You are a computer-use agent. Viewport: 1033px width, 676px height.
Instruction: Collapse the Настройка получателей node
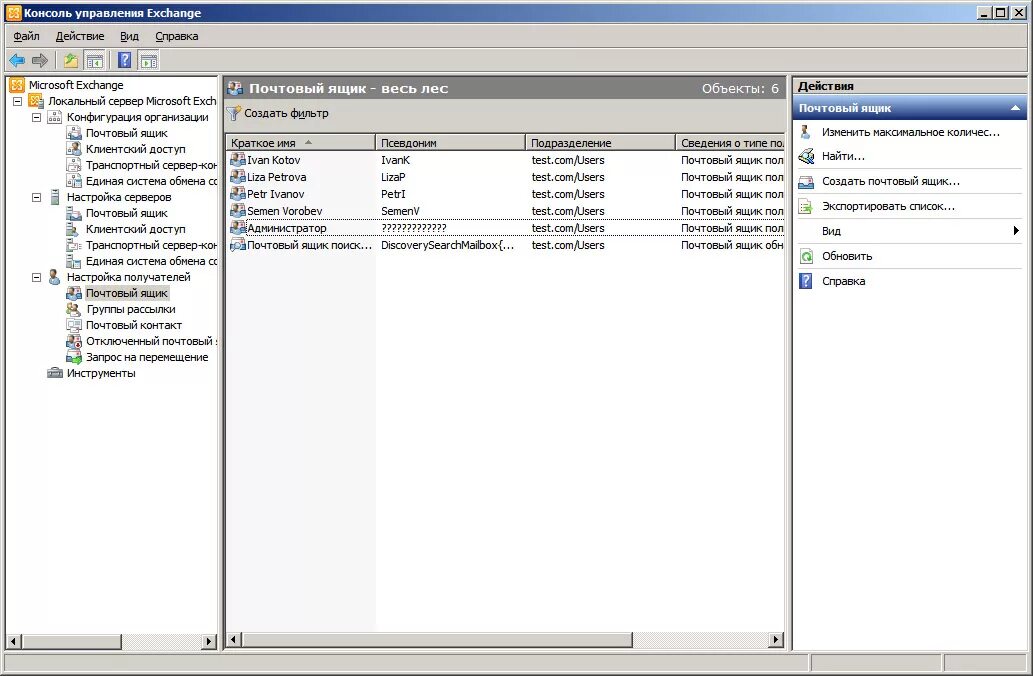click(37, 277)
